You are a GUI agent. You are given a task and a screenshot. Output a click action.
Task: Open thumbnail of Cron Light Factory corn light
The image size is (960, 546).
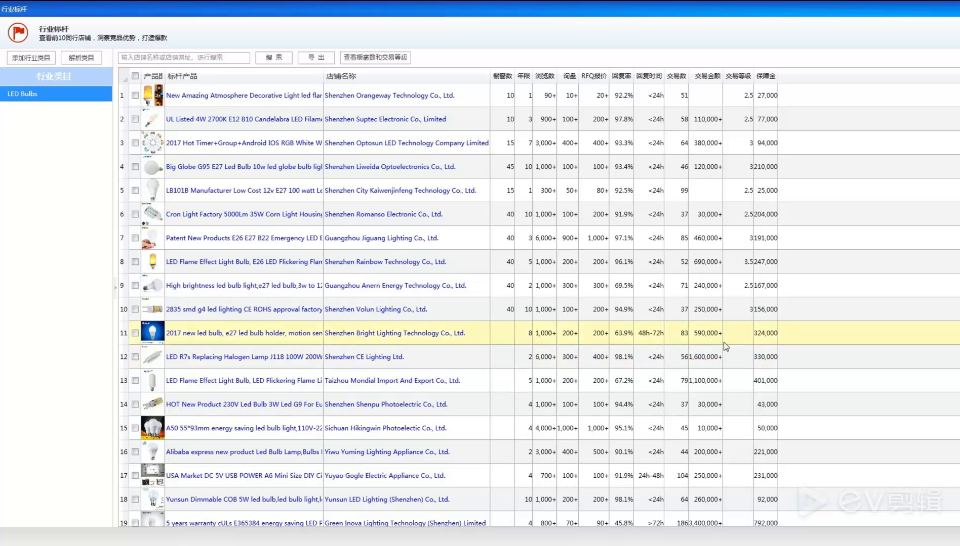point(152,214)
